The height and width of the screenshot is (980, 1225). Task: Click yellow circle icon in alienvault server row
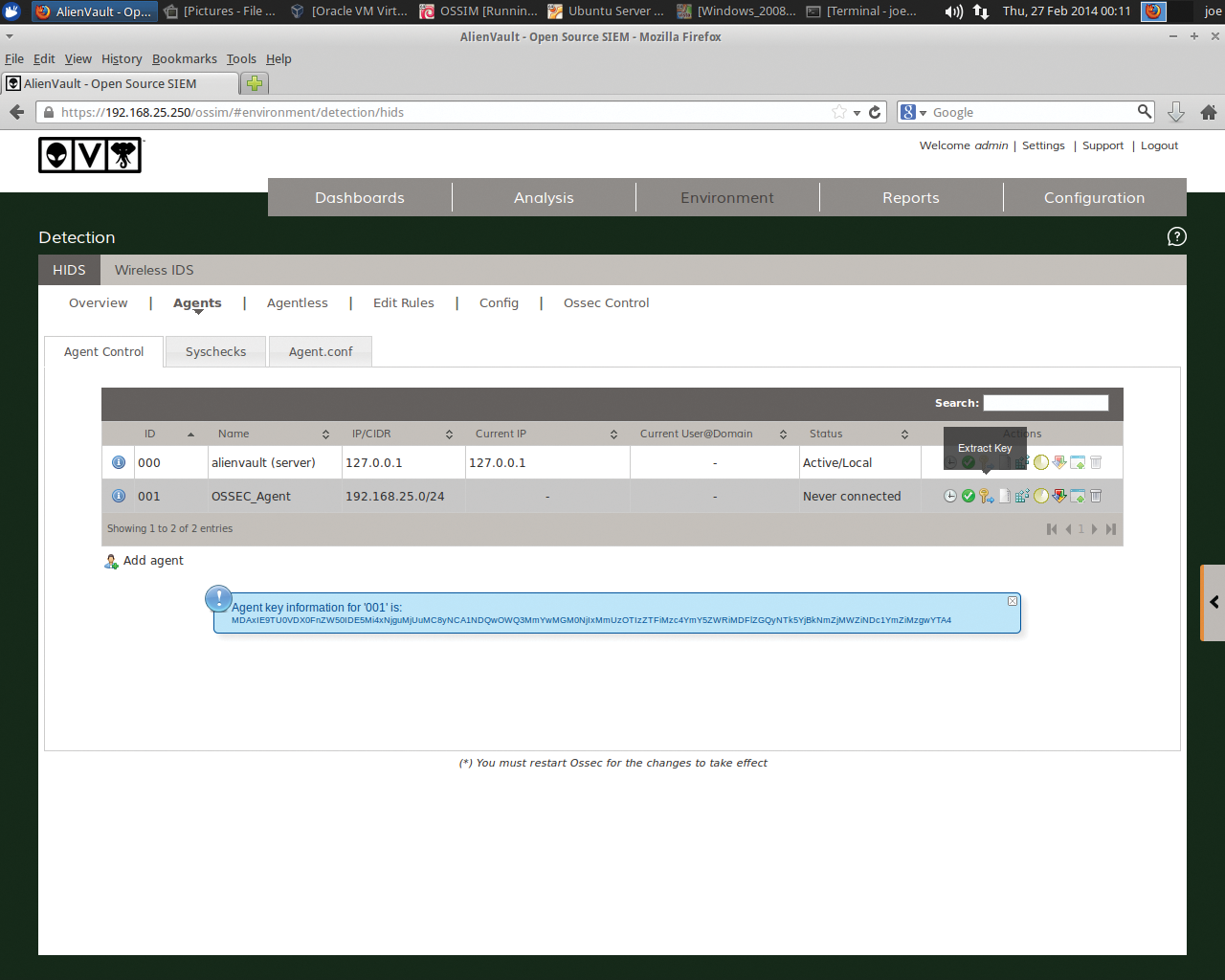(1040, 462)
